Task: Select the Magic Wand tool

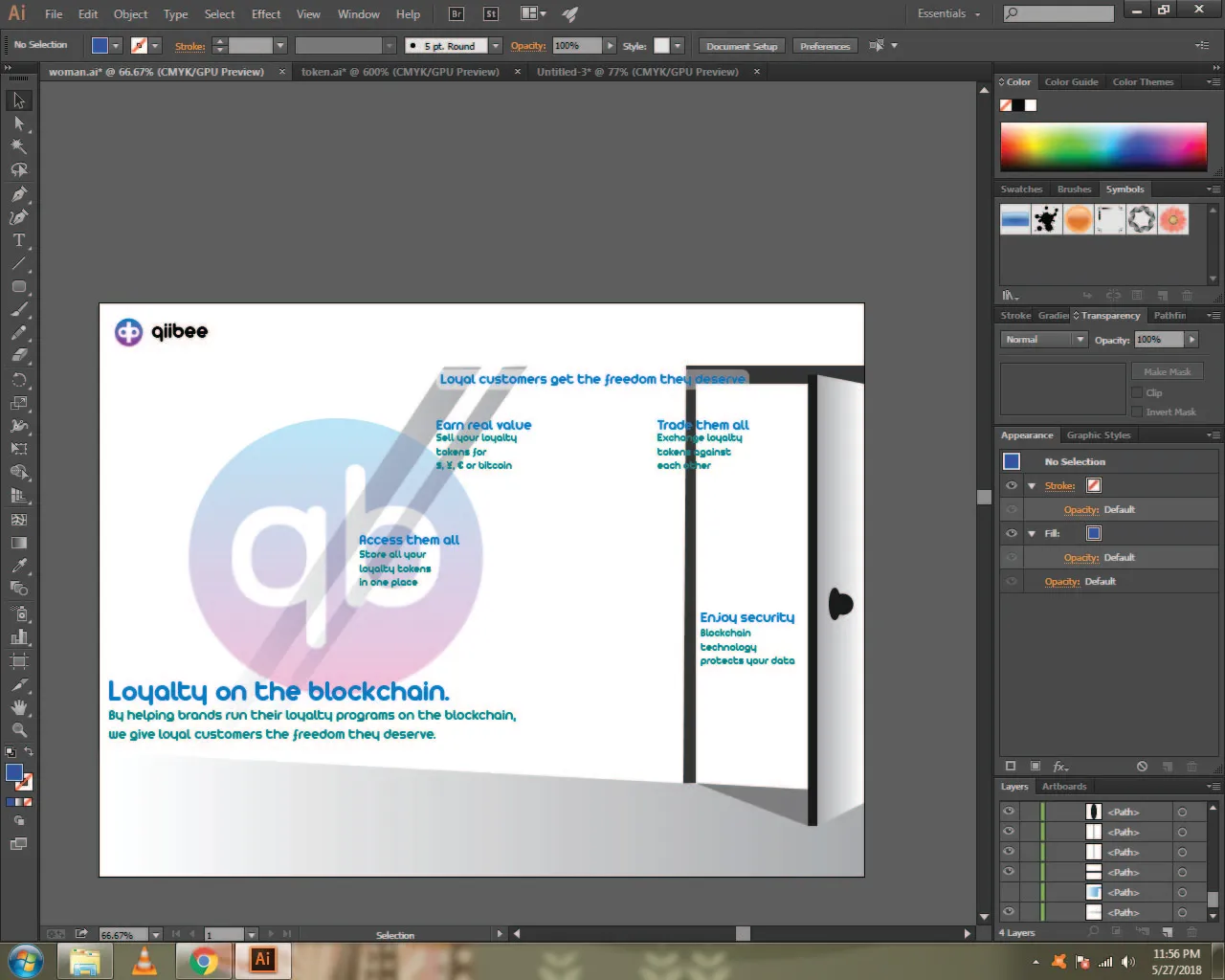Action: 19,146
